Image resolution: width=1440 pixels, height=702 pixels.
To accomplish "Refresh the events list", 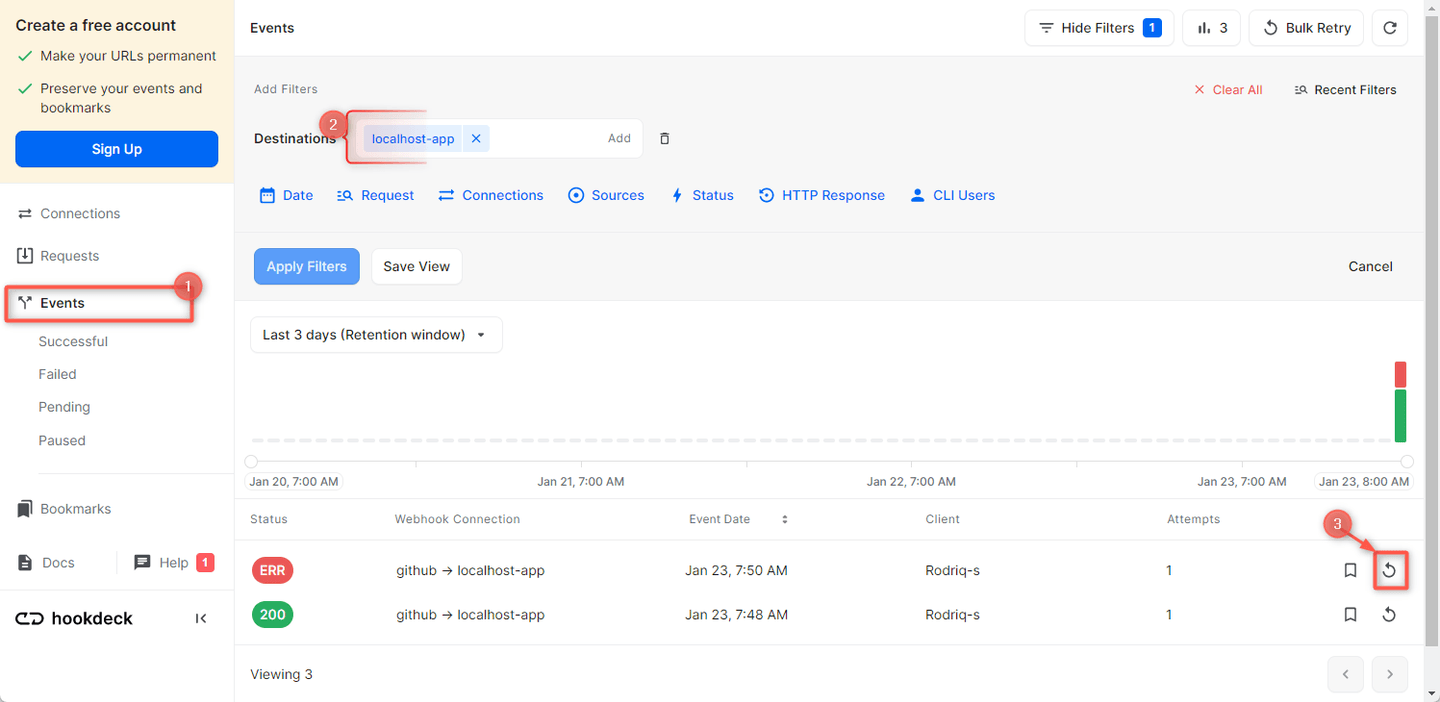I will point(1389,28).
